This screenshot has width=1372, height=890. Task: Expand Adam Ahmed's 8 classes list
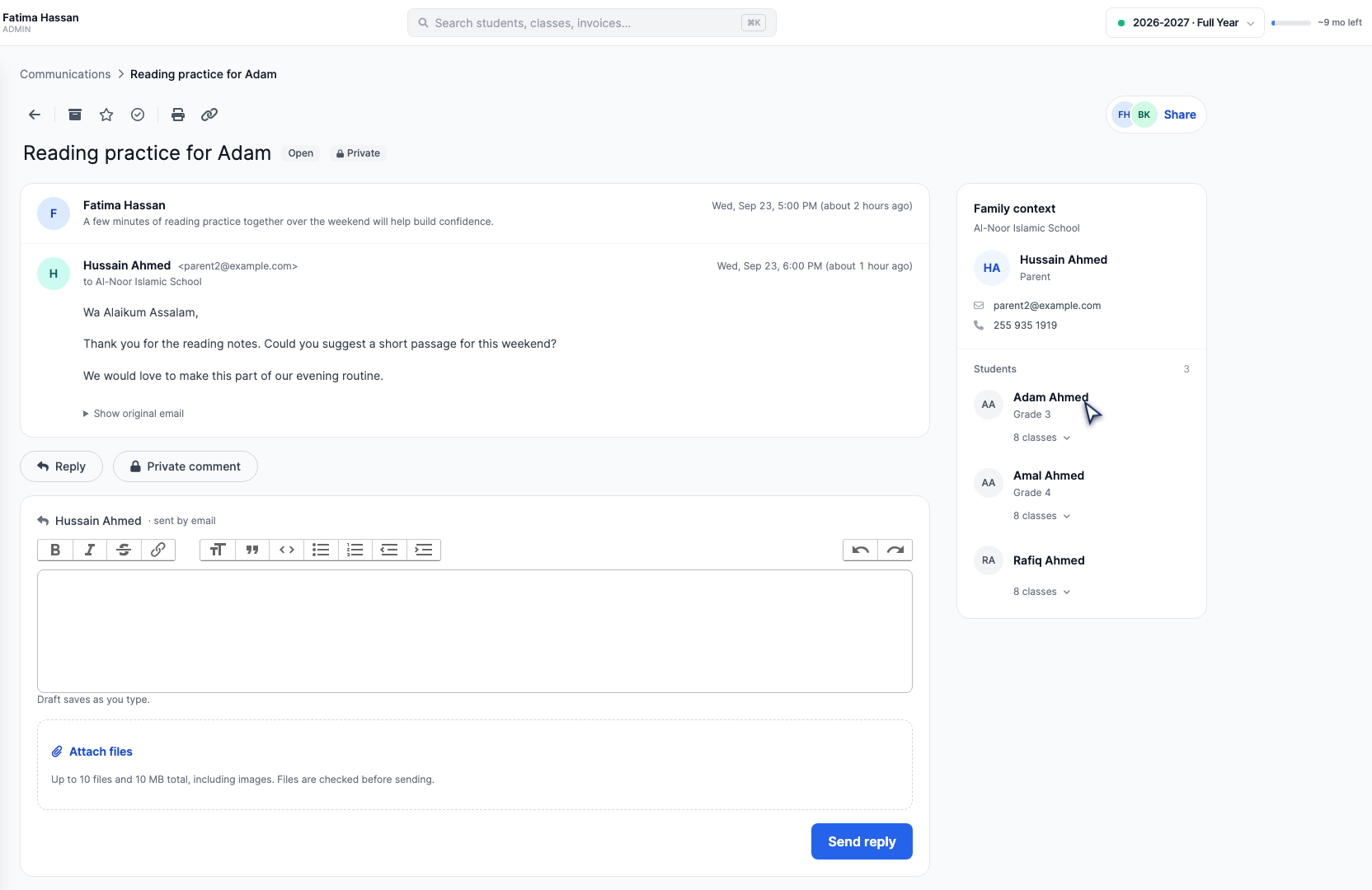[1041, 438]
